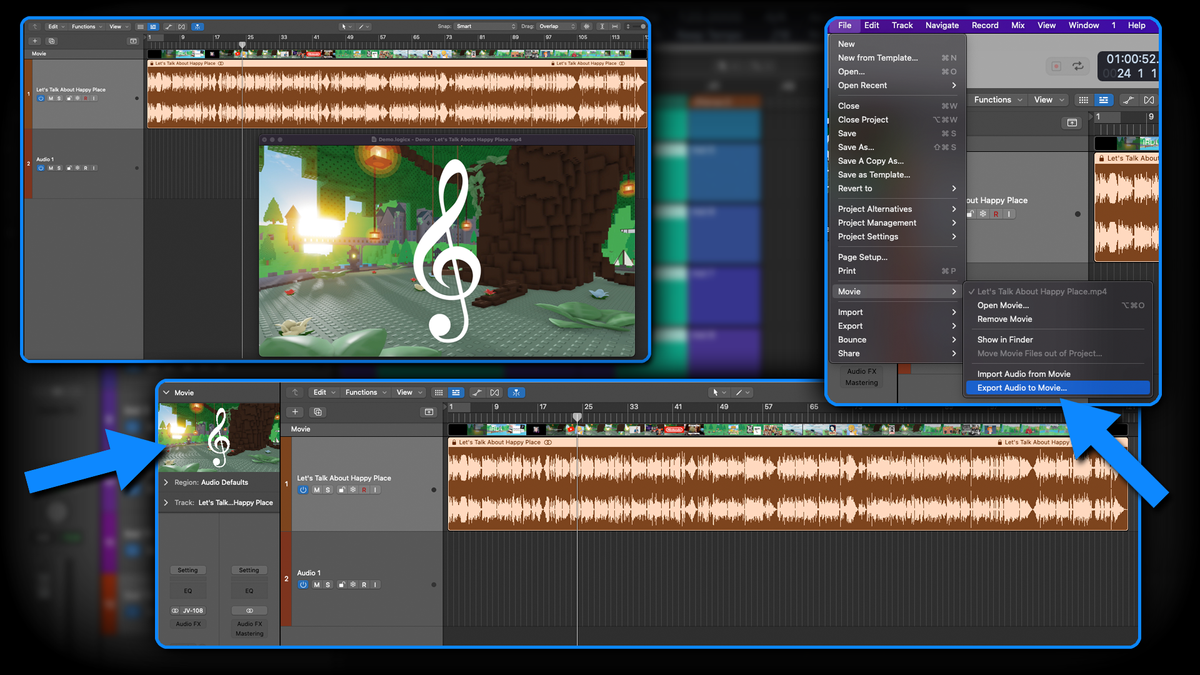Add a new track with the plus icon
This screenshot has height=675, width=1200.
295,412
